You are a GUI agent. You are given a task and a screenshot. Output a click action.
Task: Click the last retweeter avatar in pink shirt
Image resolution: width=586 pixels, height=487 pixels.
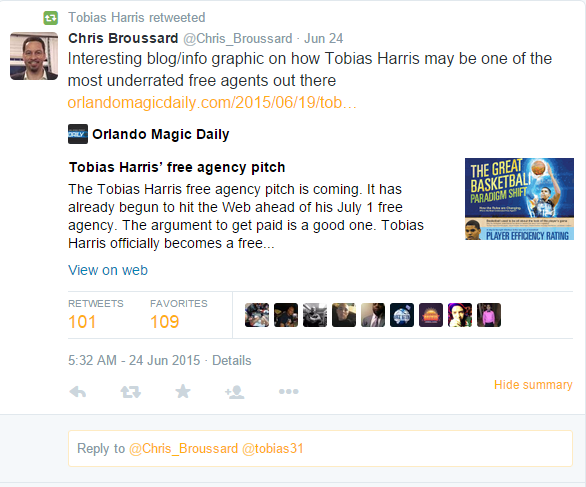point(489,315)
